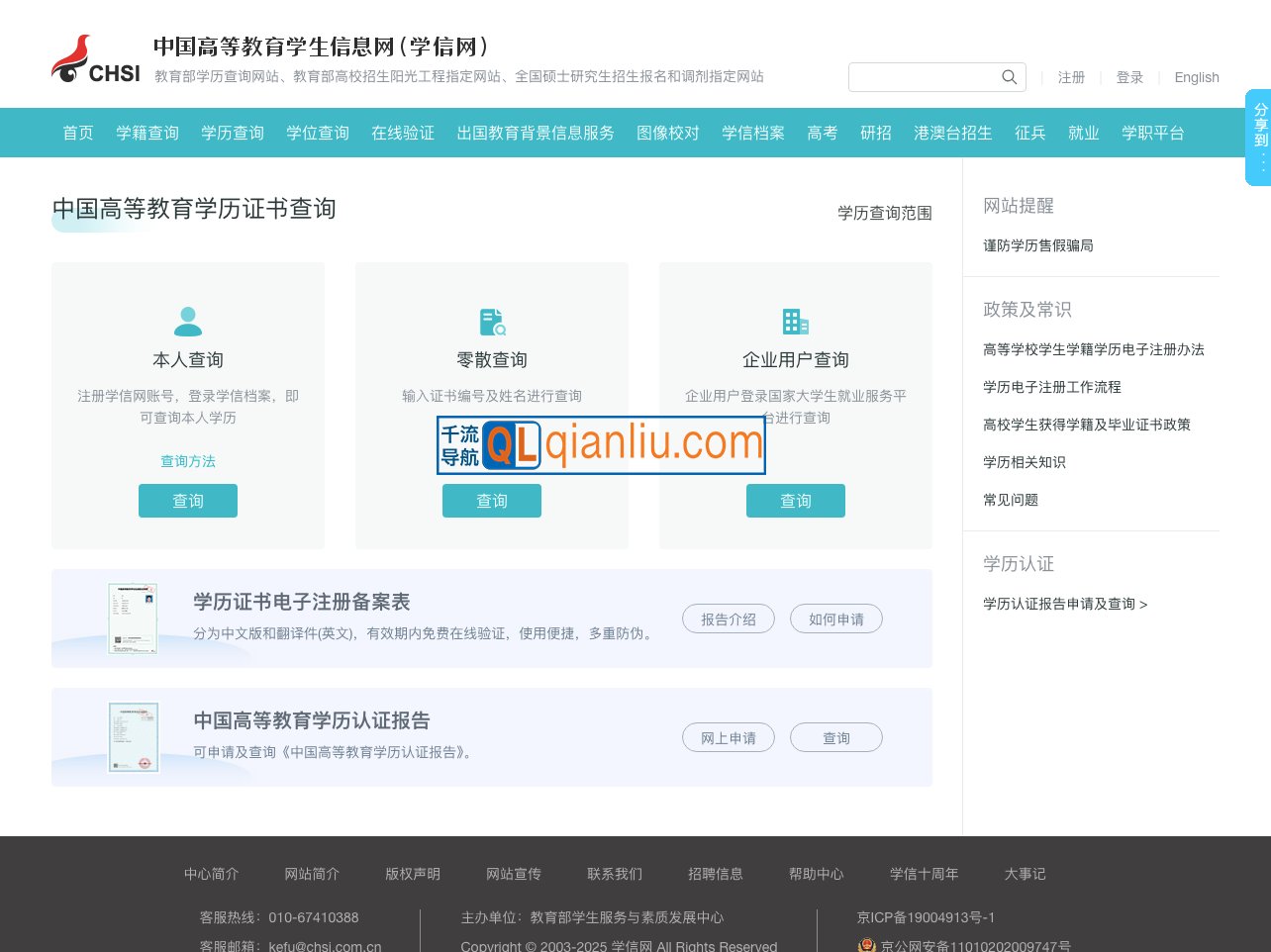Switch to the 学籍查询 navigation tab

tap(147, 133)
